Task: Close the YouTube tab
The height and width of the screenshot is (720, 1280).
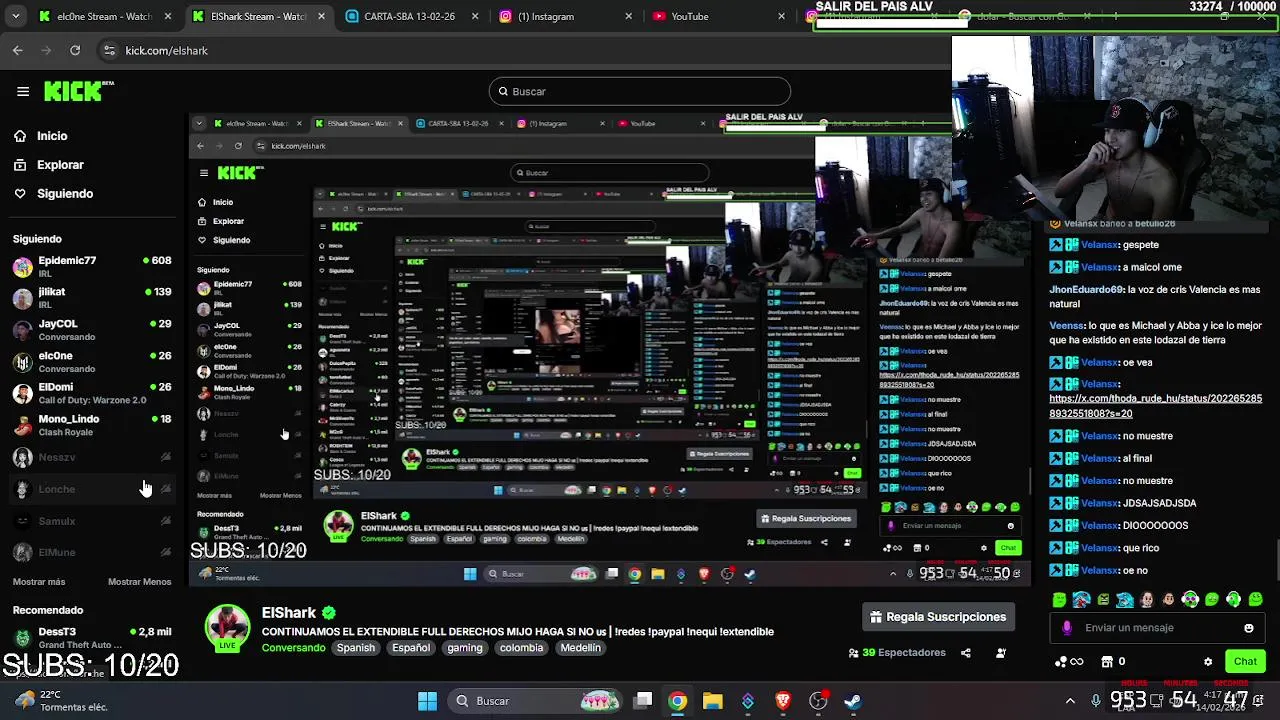Action: [781, 16]
